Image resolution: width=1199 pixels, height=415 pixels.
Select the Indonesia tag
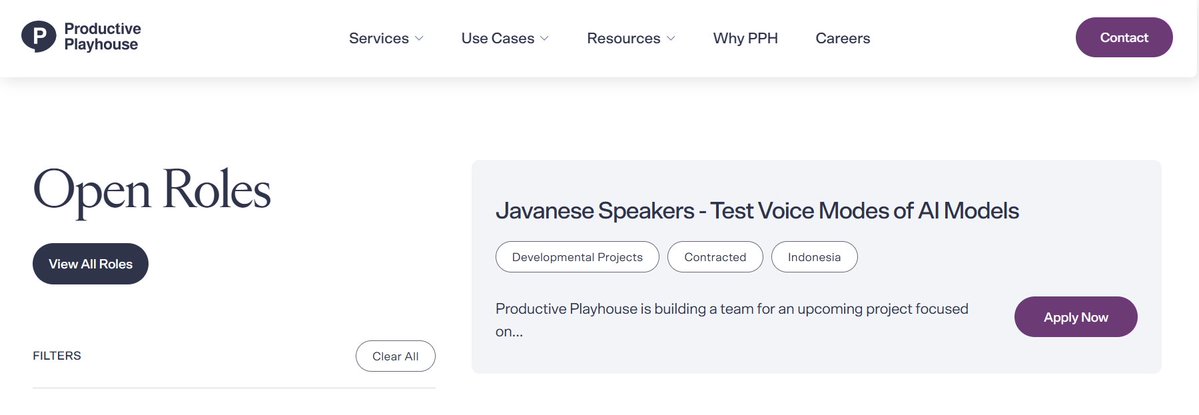pos(814,257)
